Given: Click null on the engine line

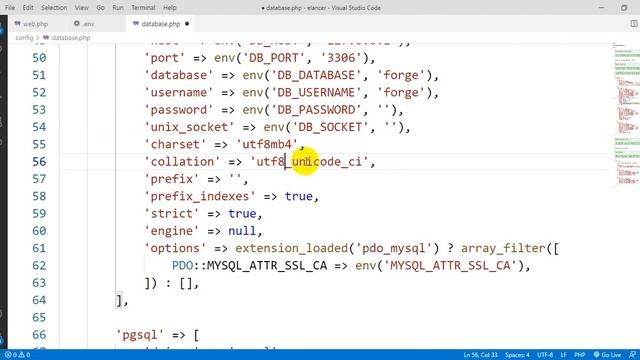Looking at the screenshot, I should point(242,231).
